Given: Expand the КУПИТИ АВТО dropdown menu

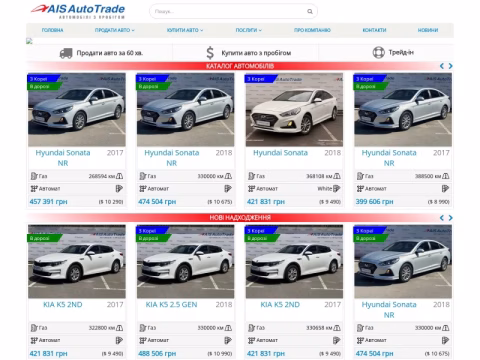Looking at the screenshot, I should tap(185, 30).
